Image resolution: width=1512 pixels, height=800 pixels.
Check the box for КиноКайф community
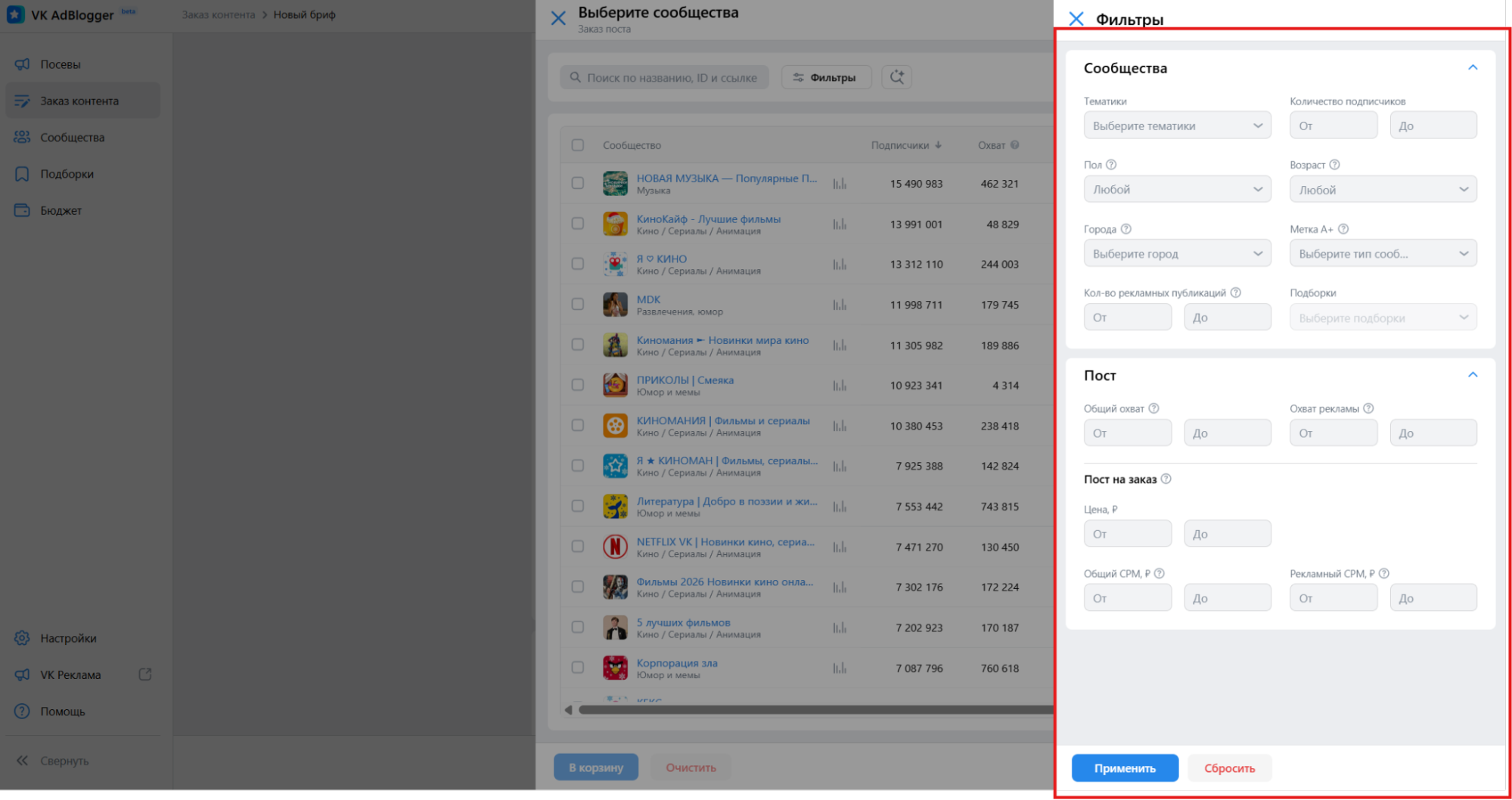click(x=578, y=224)
